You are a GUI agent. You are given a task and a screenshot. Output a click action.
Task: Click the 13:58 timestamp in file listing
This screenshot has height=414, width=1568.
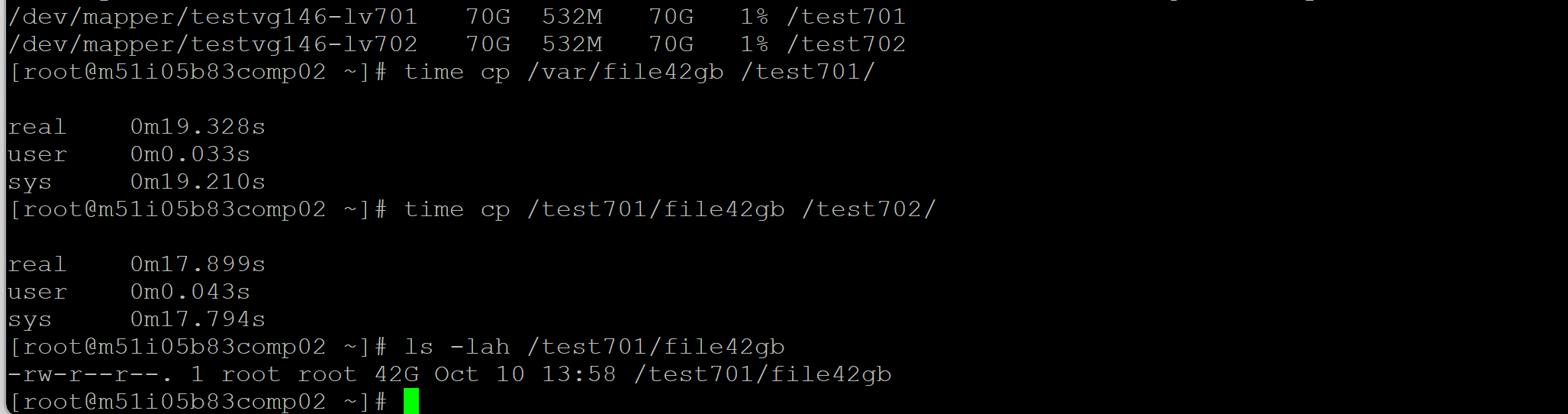[578, 374]
